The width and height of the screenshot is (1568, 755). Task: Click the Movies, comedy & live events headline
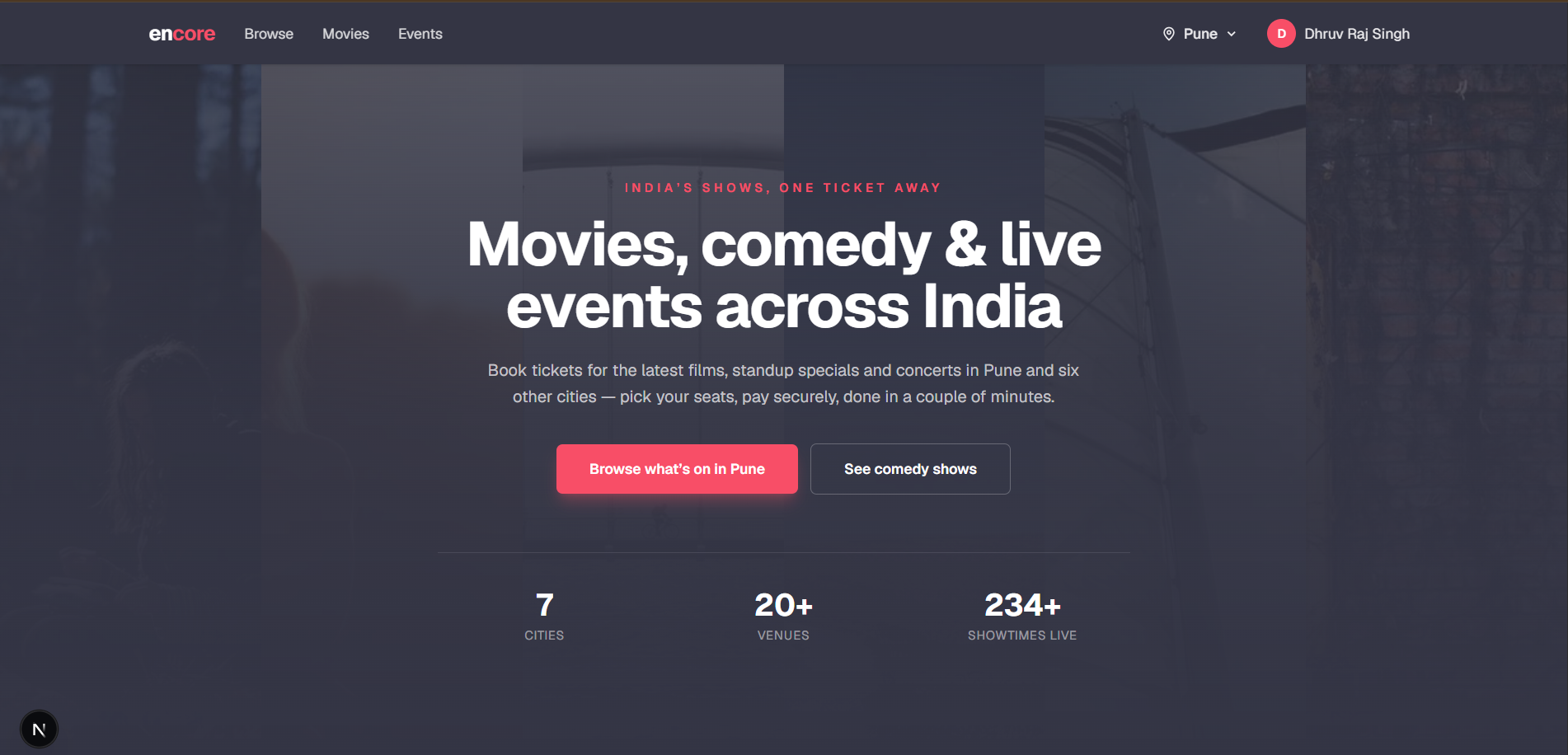784,275
